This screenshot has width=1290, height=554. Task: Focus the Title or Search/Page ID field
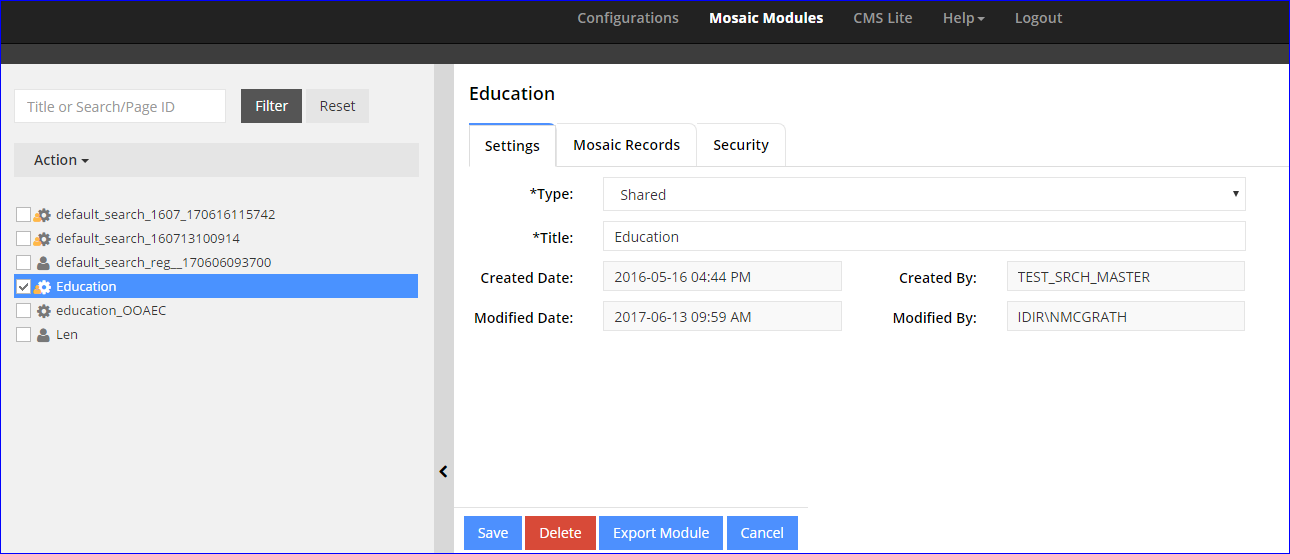click(120, 106)
